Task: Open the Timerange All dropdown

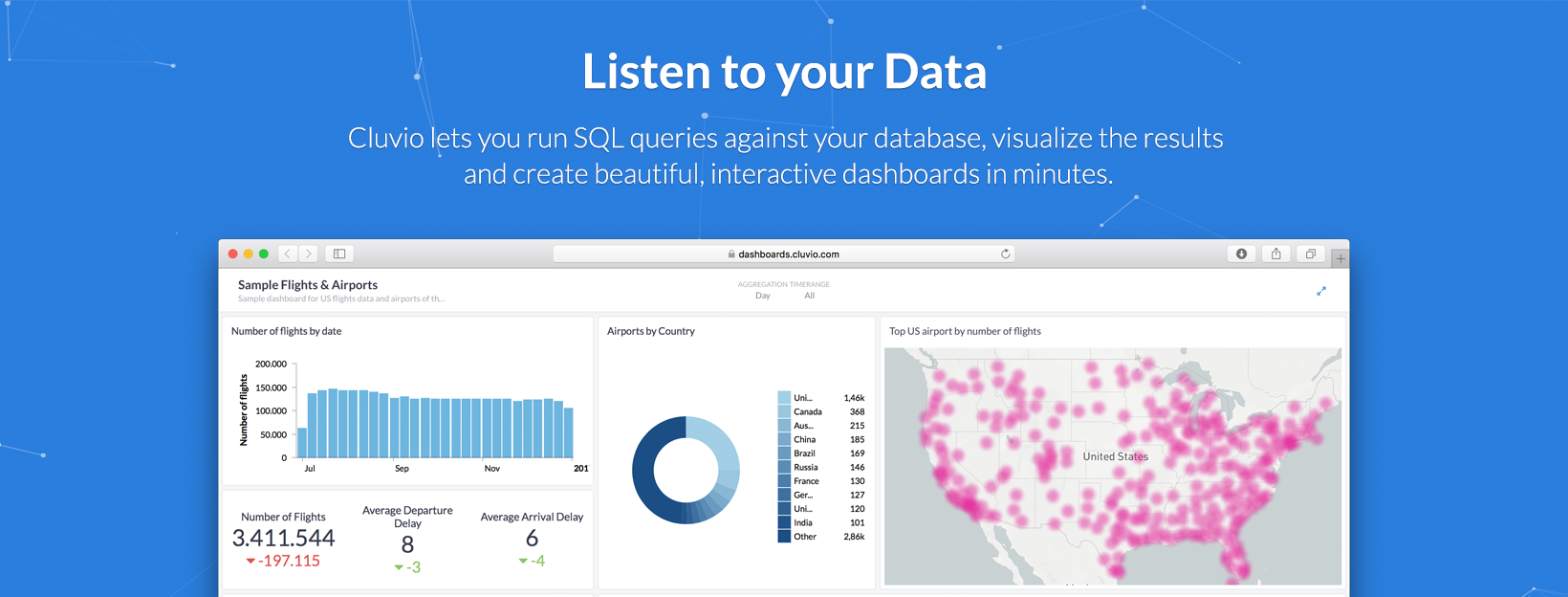Action: click(x=810, y=296)
